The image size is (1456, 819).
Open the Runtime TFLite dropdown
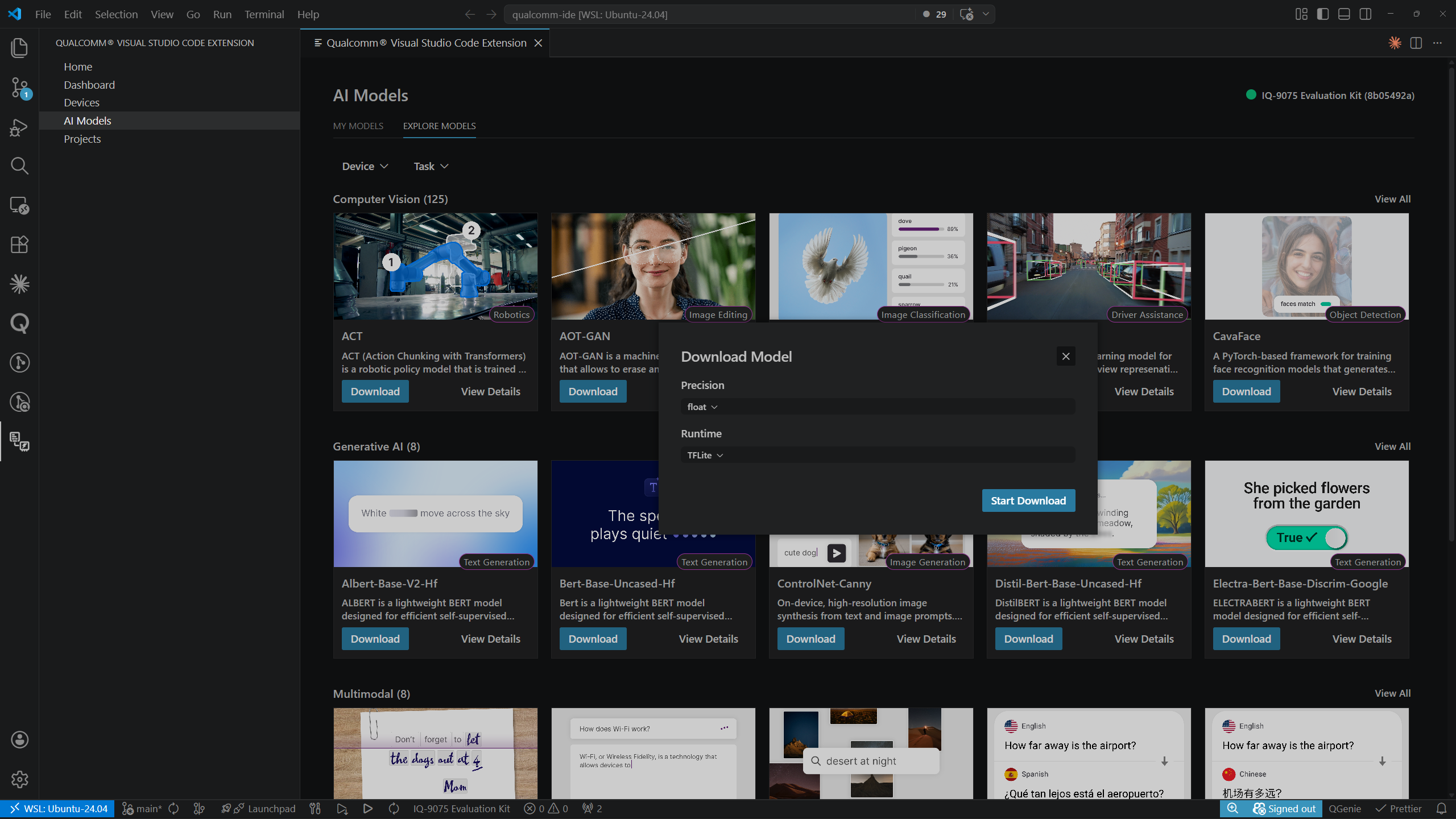[x=878, y=455]
